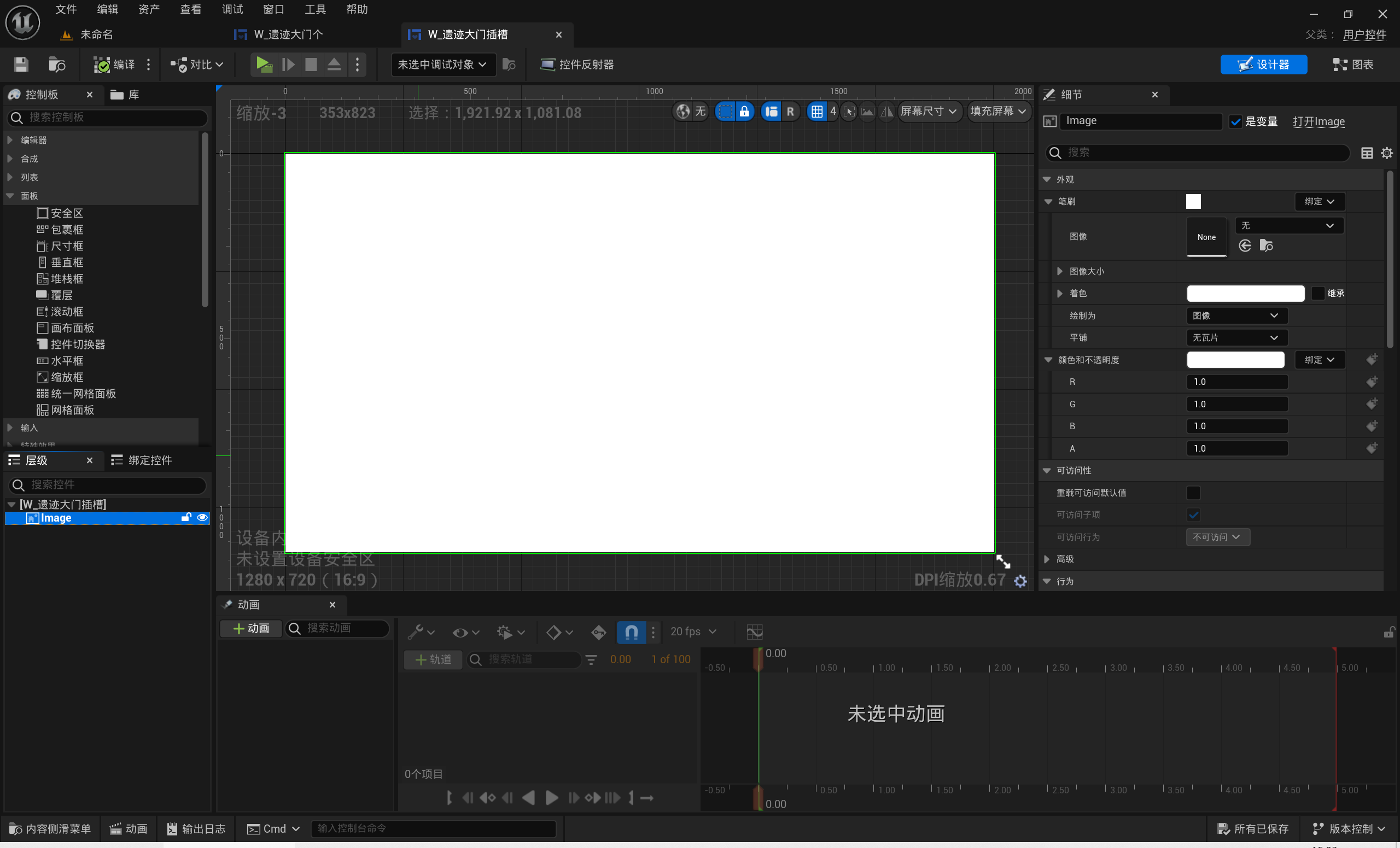
Task: Open the 填充屏幕 fill screen dropdown
Action: pos(997,112)
